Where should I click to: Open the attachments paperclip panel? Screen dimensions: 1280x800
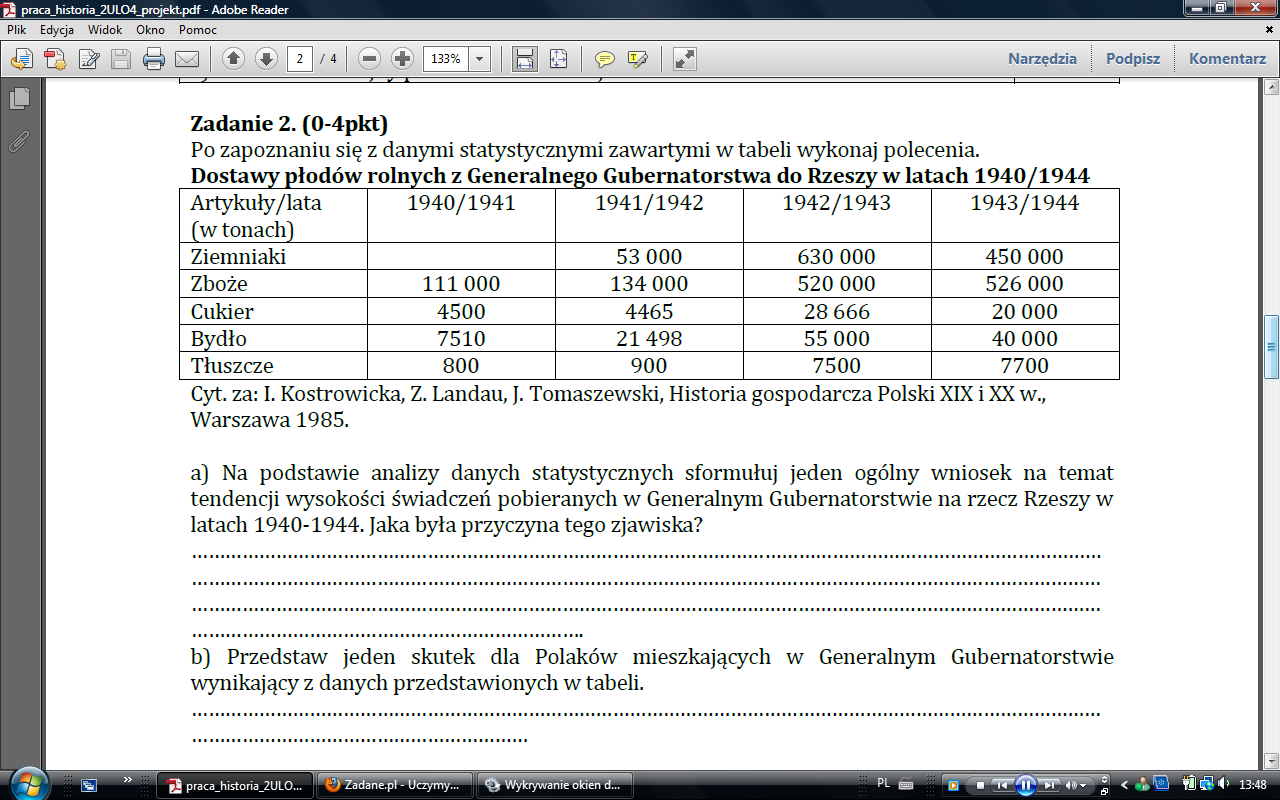(x=19, y=141)
